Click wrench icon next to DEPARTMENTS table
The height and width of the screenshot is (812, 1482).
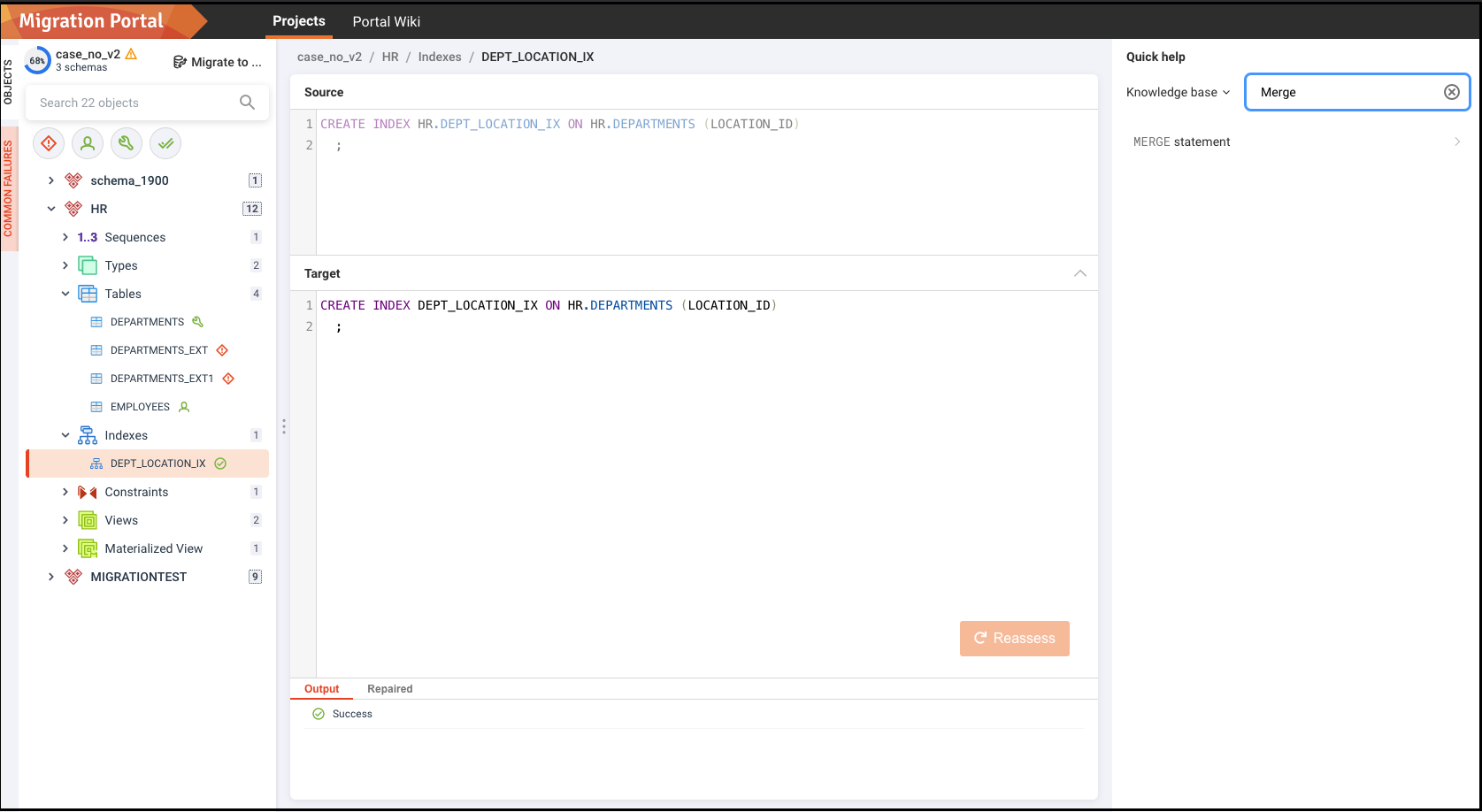pyautogui.click(x=198, y=322)
